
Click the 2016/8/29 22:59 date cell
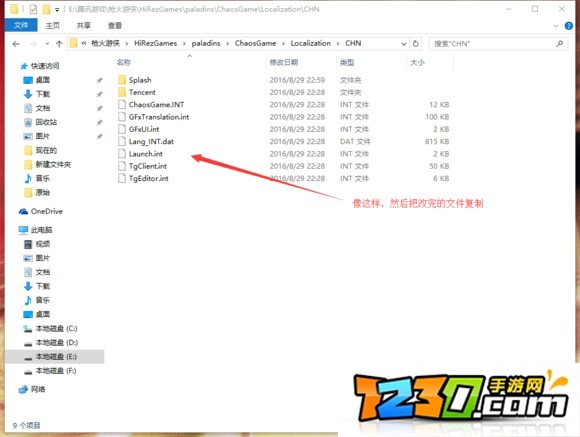tap(297, 80)
